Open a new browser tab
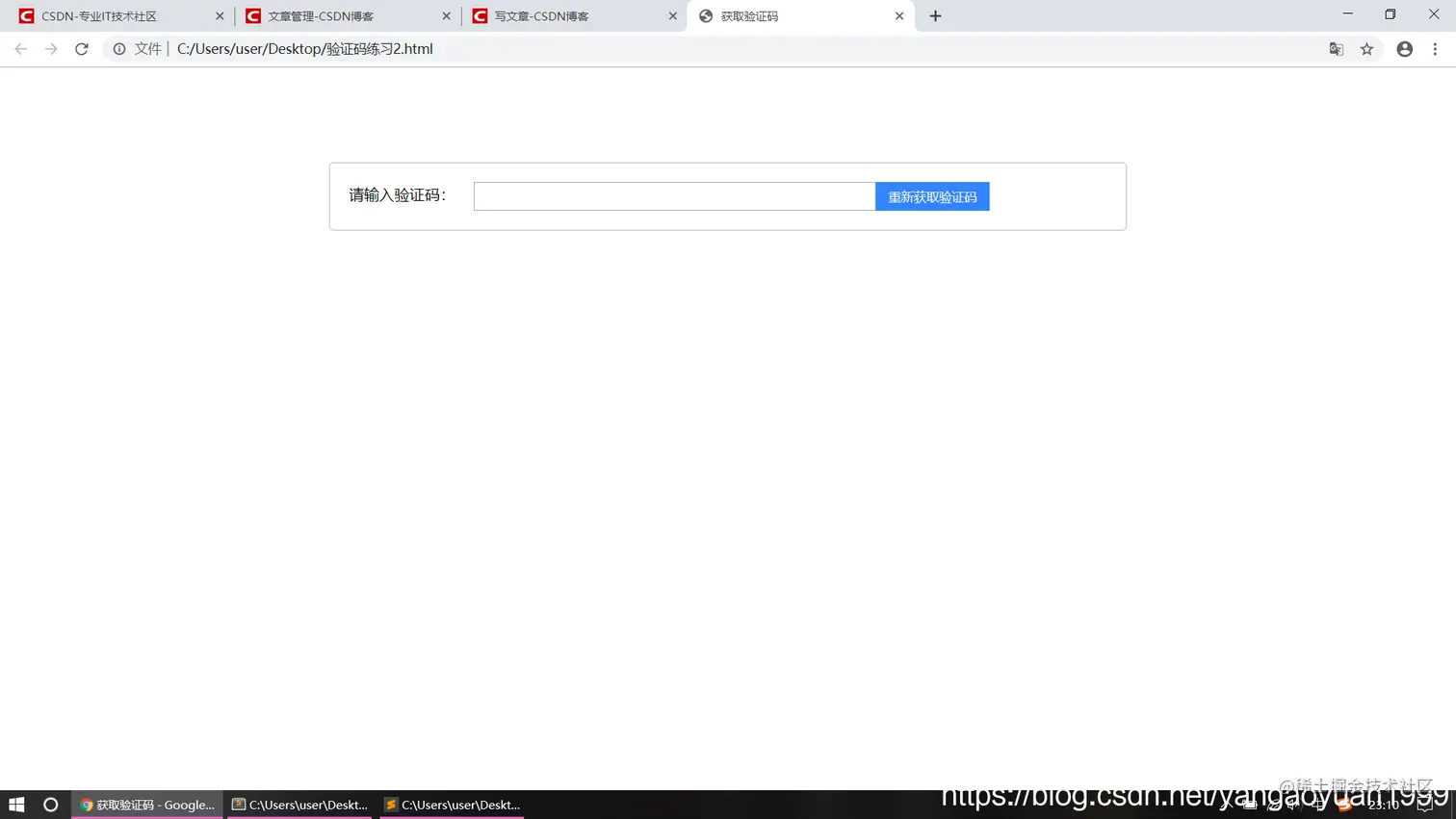This screenshot has width=1456, height=819. coord(935,15)
